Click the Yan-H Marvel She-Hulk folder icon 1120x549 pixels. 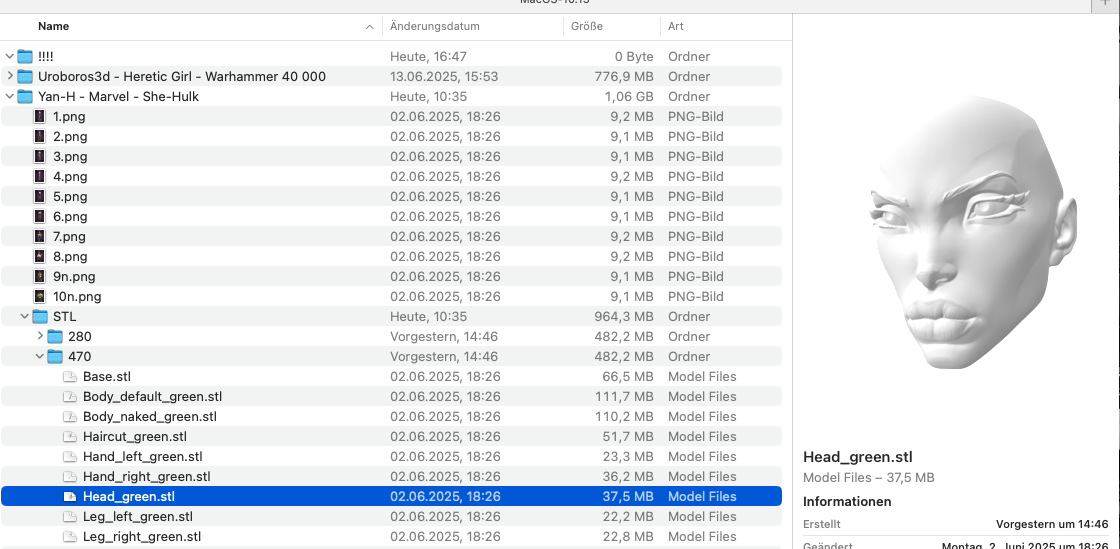pos(25,96)
